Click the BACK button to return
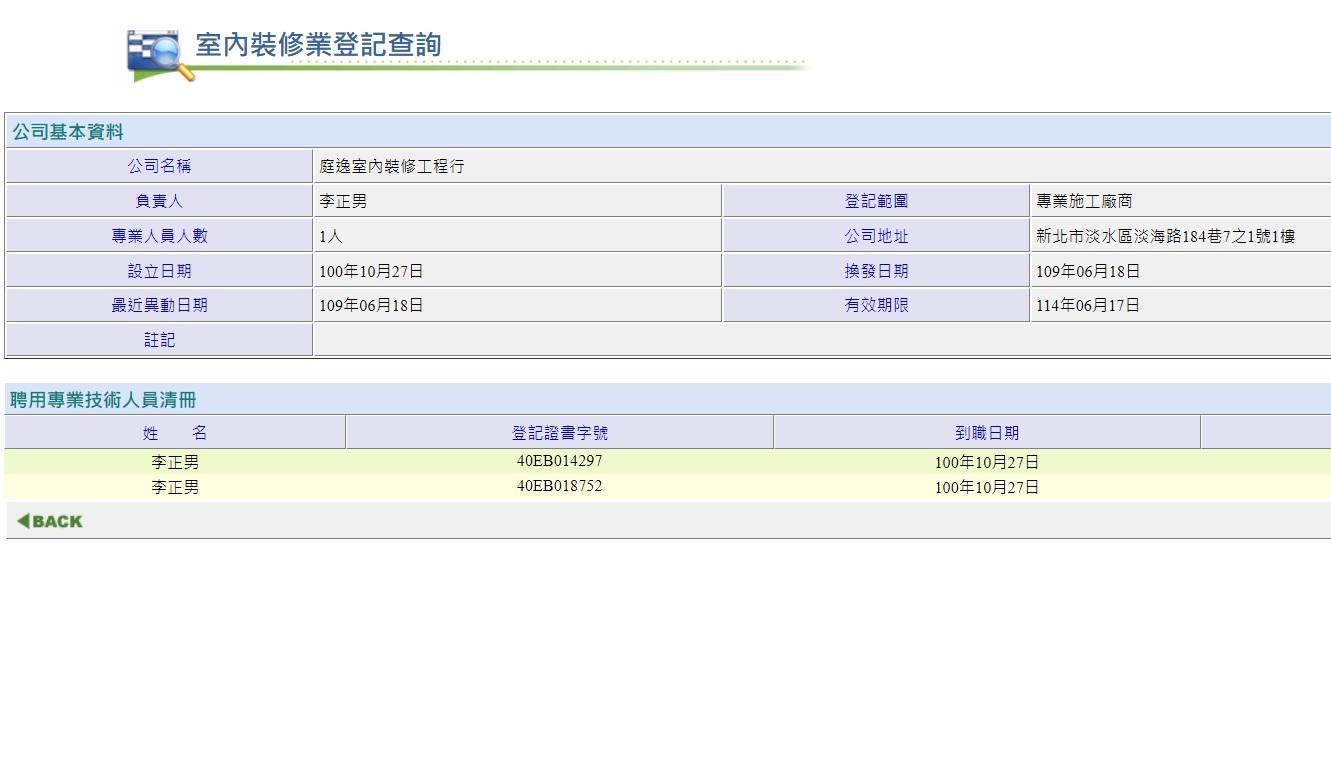Viewport: 1331px width, 762px height. 48,520
